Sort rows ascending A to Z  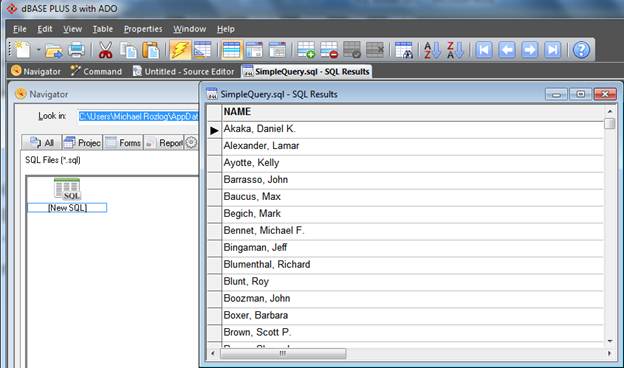(x=432, y=50)
